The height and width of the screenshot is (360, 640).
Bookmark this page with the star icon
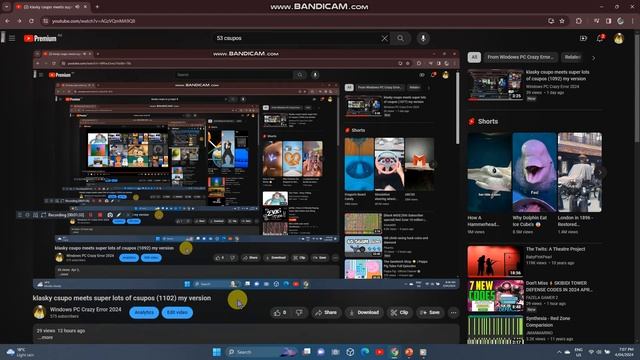[x=562, y=21]
